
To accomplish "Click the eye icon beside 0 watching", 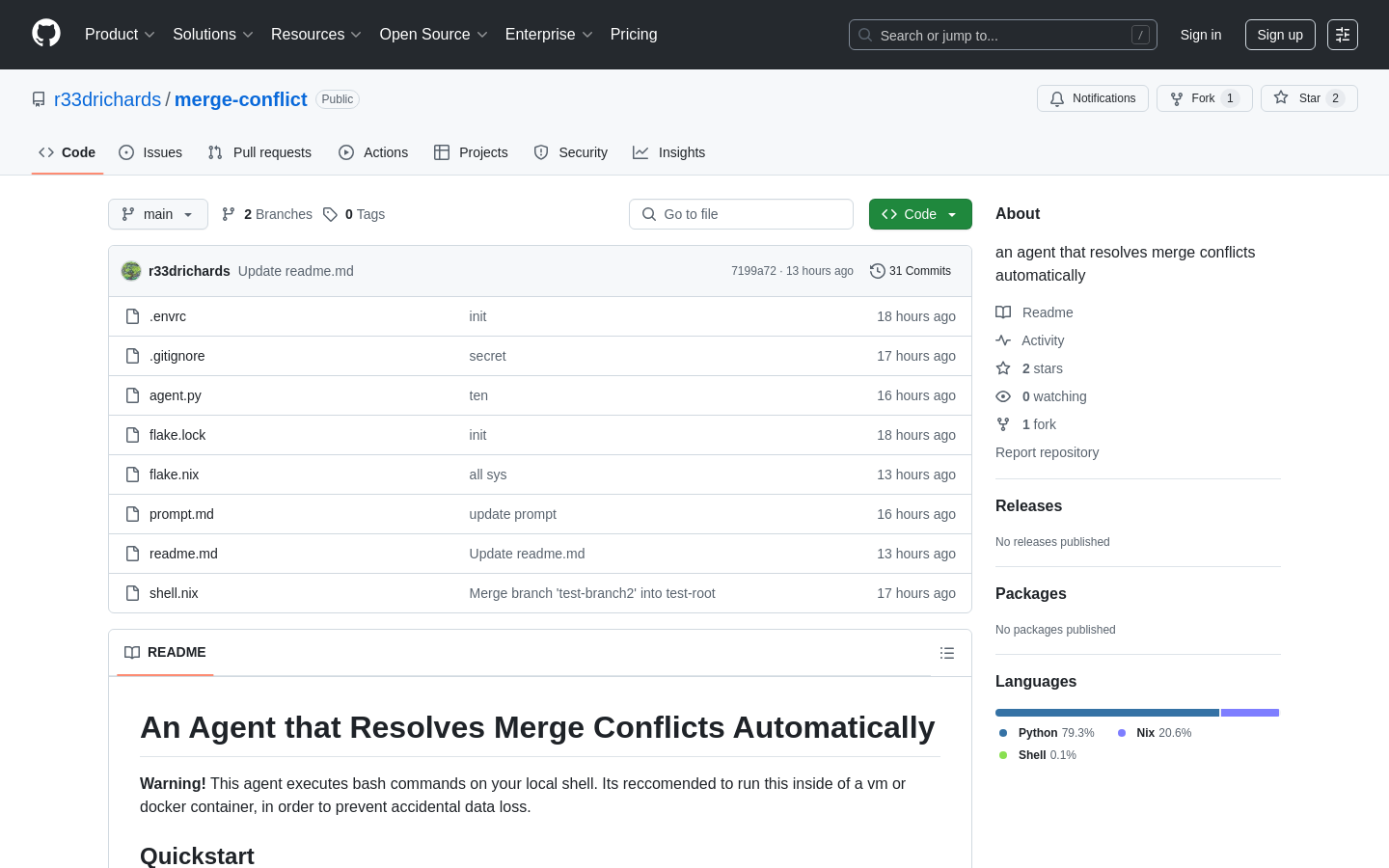I will point(1003,396).
